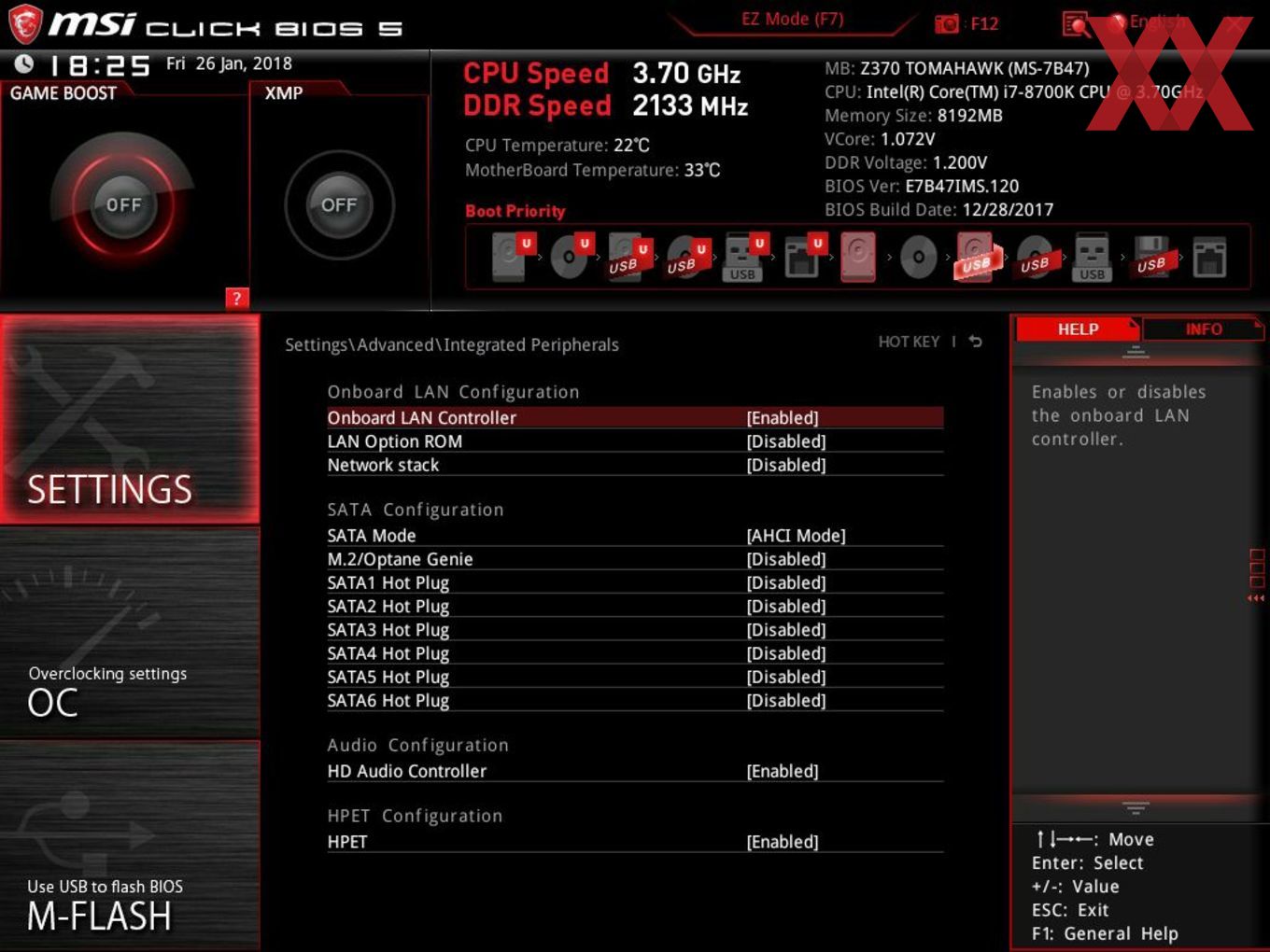Click the scroll-up handle atop the help panel

coord(1136,352)
